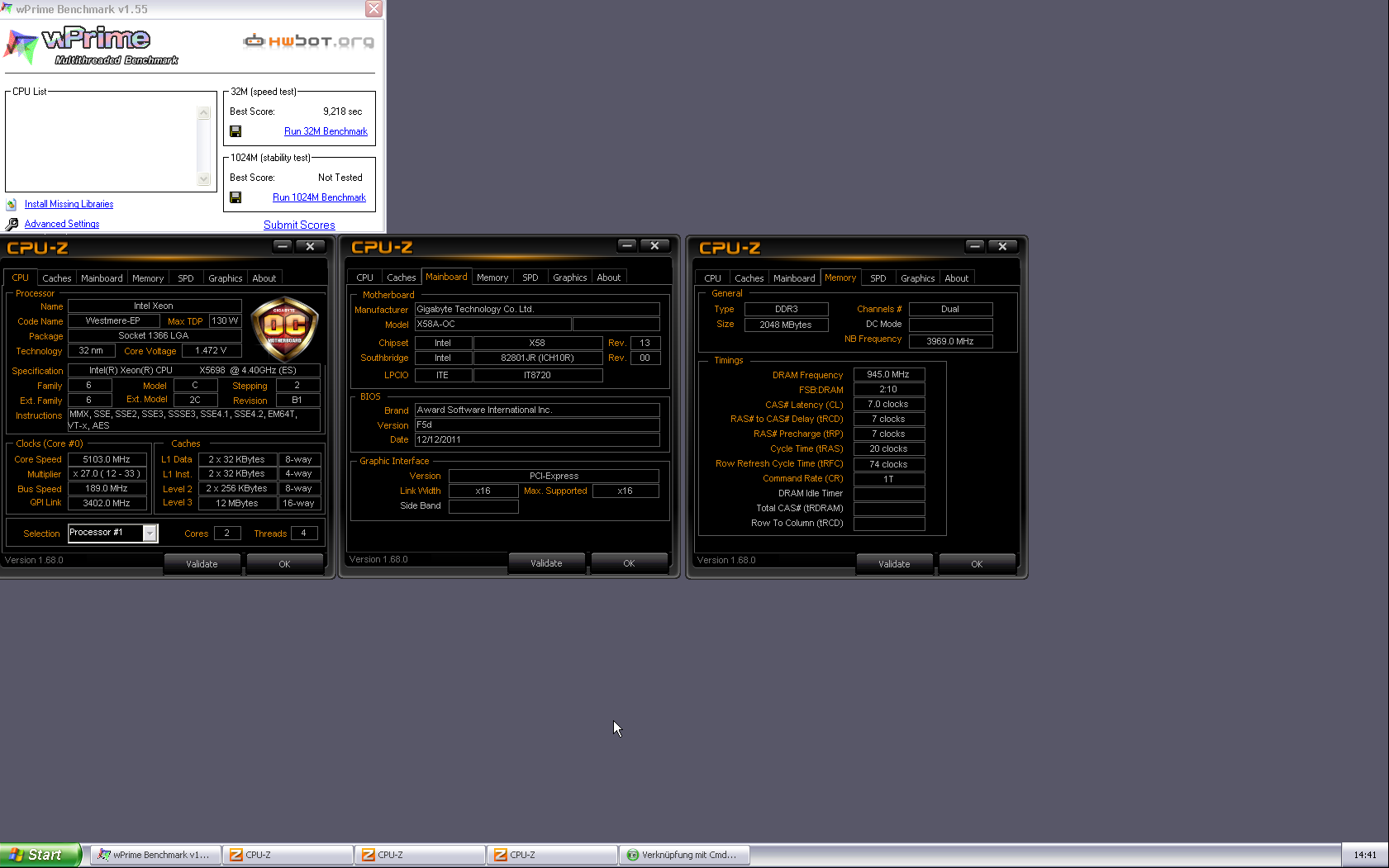Click OK in the Mainboard CPU-Z window
The height and width of the screenshot is (868, 1389).
(629, 563)
